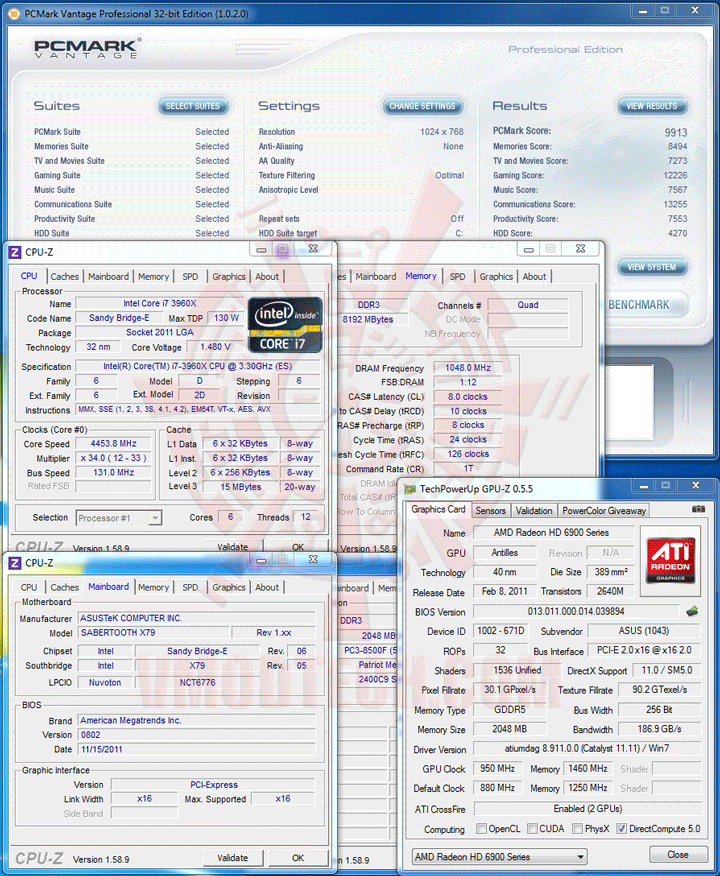
Task: Open the SPD tab in the top CPU-Z window
Action: tap(190, 277)
